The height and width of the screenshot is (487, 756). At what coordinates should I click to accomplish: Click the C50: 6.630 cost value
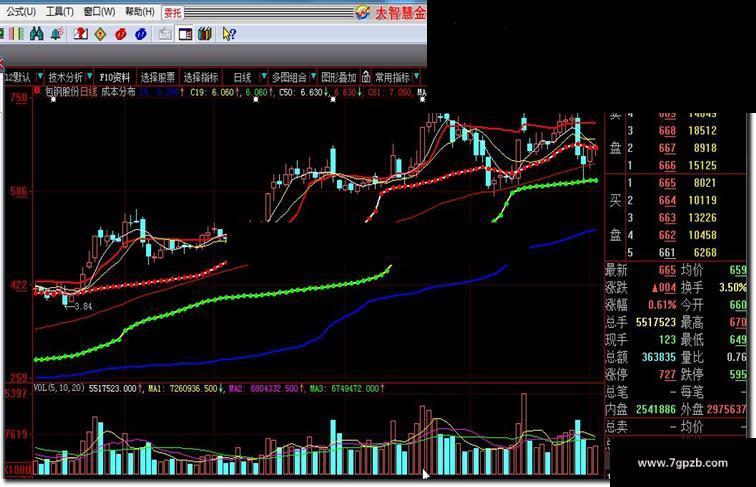click(x=301, y=92)
